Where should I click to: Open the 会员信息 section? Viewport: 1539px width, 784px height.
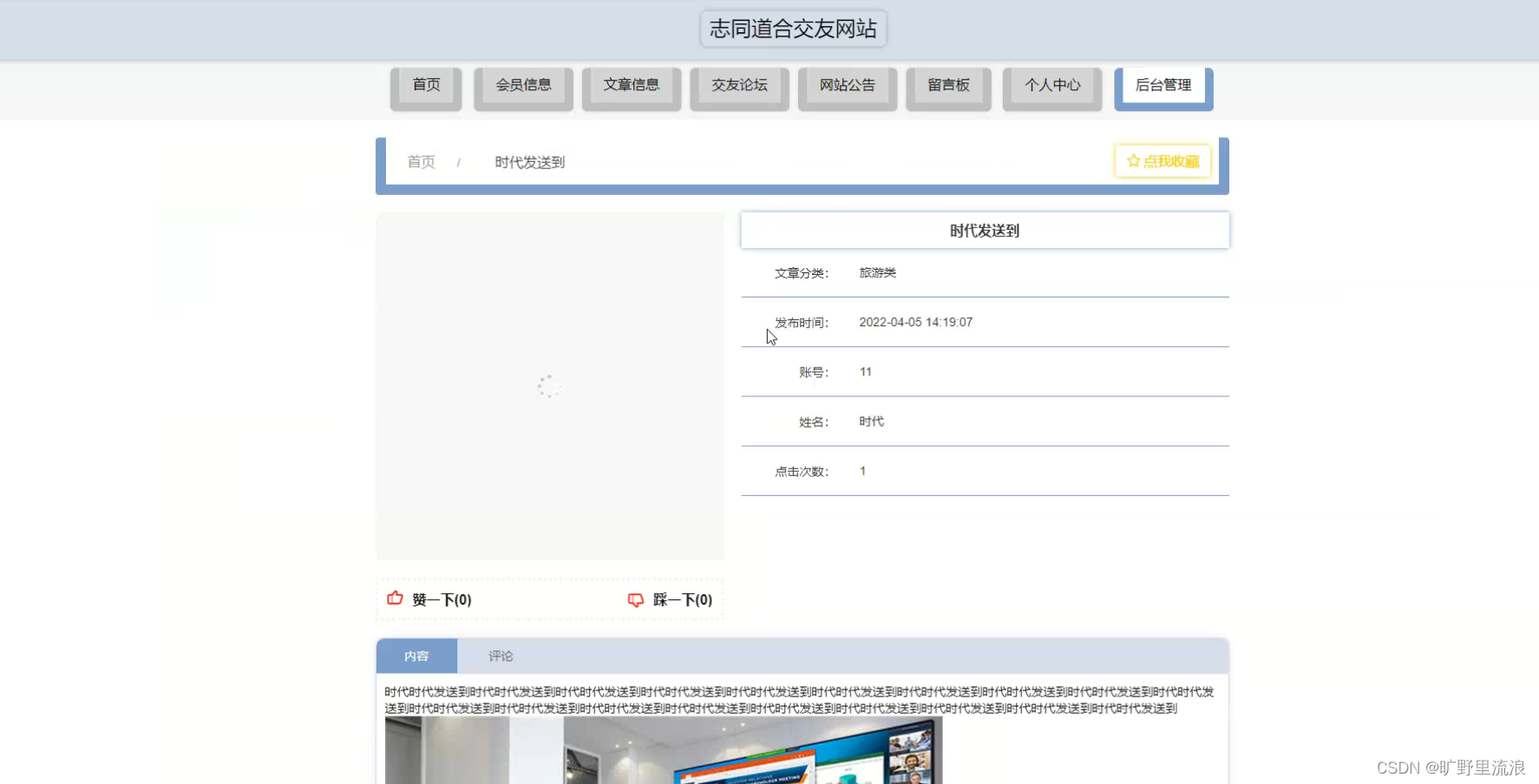[523, 85]
